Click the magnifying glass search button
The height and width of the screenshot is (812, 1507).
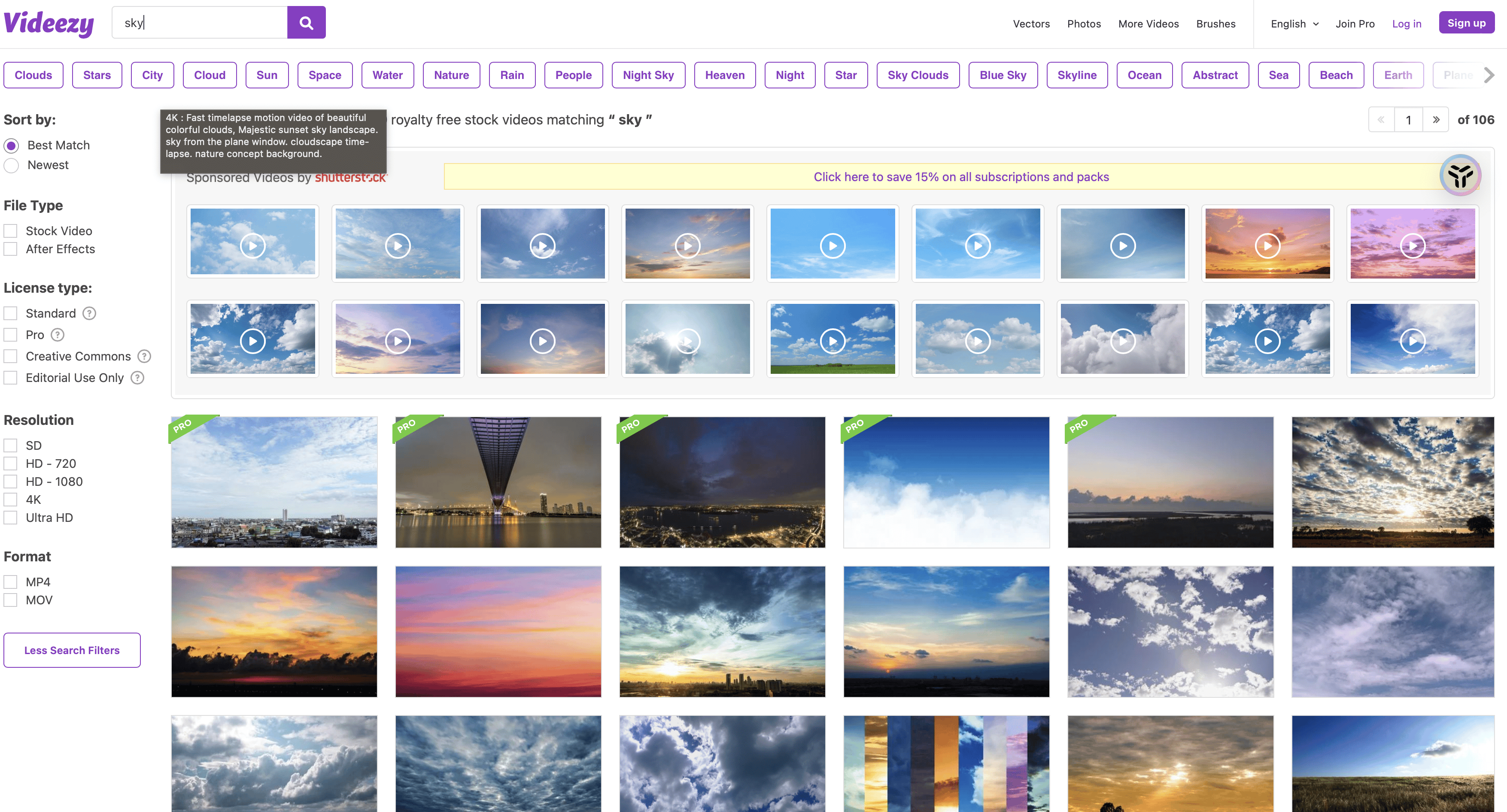pos(306,23)
